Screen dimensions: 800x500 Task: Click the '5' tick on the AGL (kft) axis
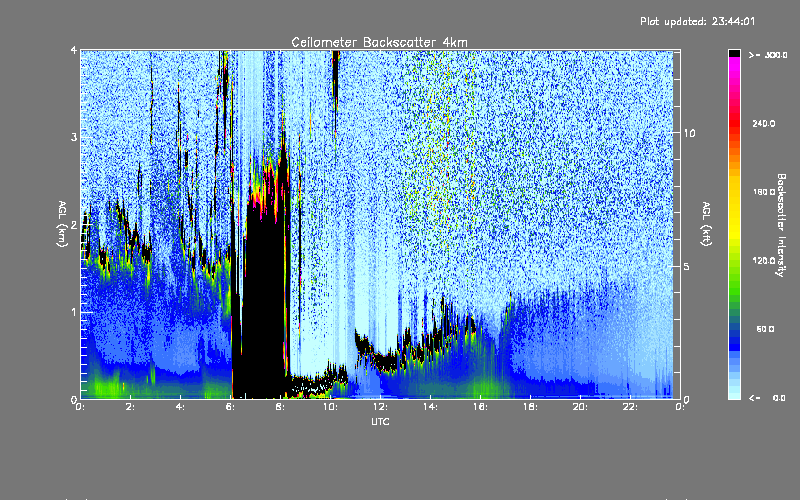pos(687,266)
